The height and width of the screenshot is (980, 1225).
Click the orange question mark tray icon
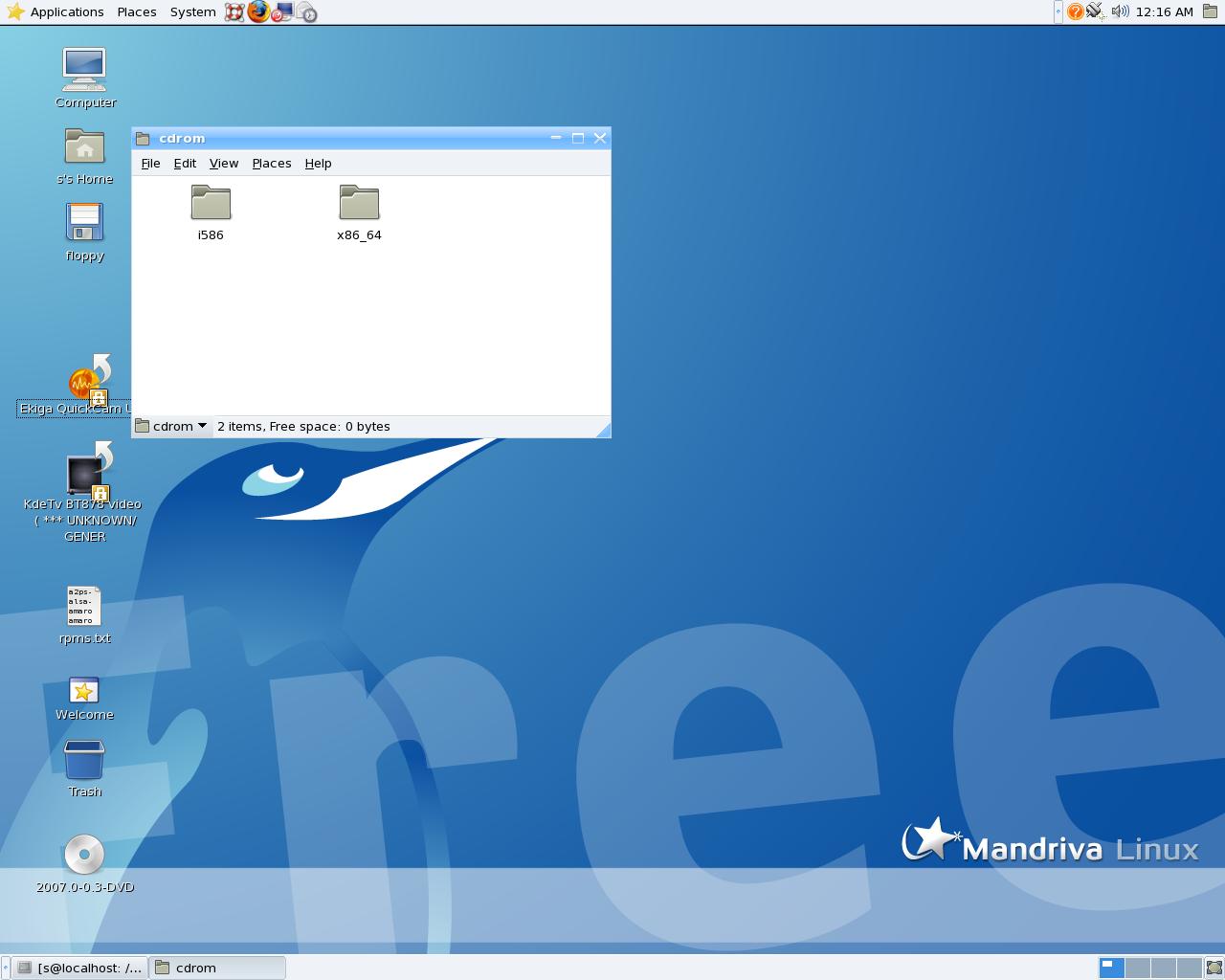point(1075,11)
